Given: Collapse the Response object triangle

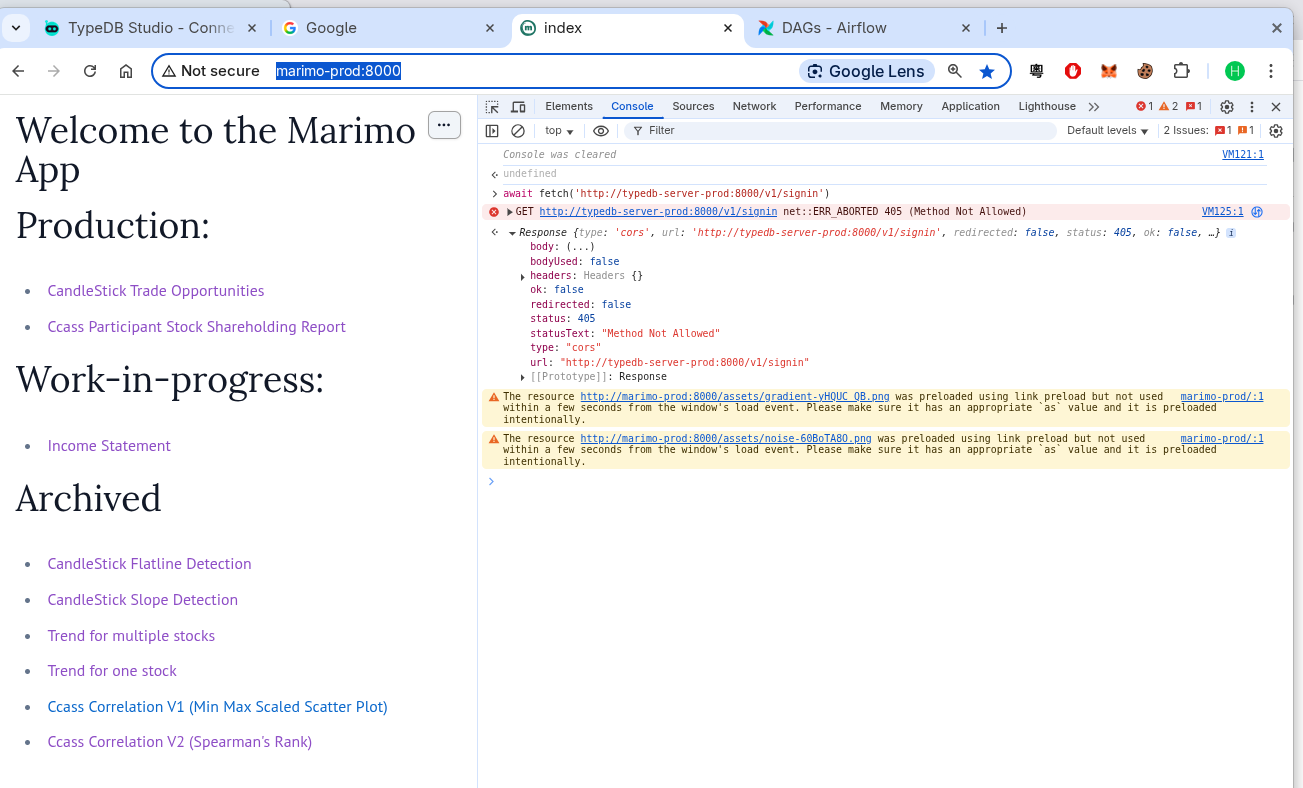Looking at the screenshot, I should click(x=512, y=233).
